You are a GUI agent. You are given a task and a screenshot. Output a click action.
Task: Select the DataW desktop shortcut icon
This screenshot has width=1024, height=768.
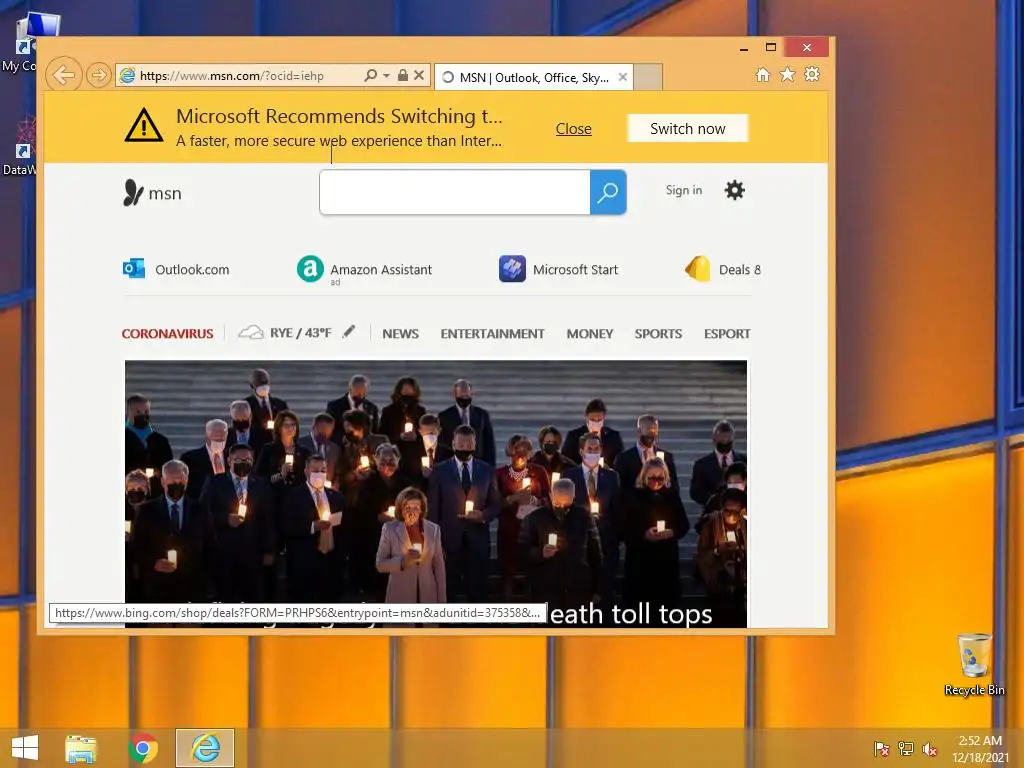tap(20, 147)
